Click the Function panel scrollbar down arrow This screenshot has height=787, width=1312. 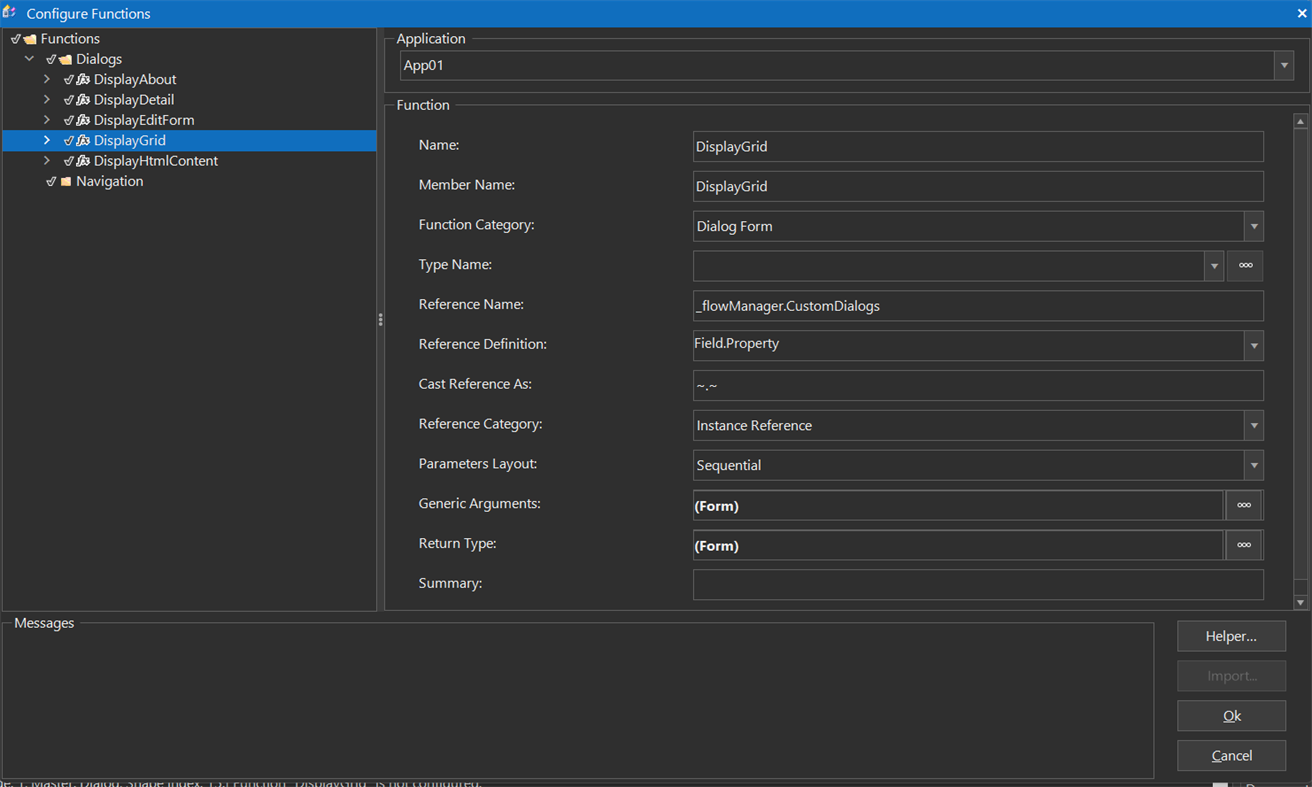1300,603
